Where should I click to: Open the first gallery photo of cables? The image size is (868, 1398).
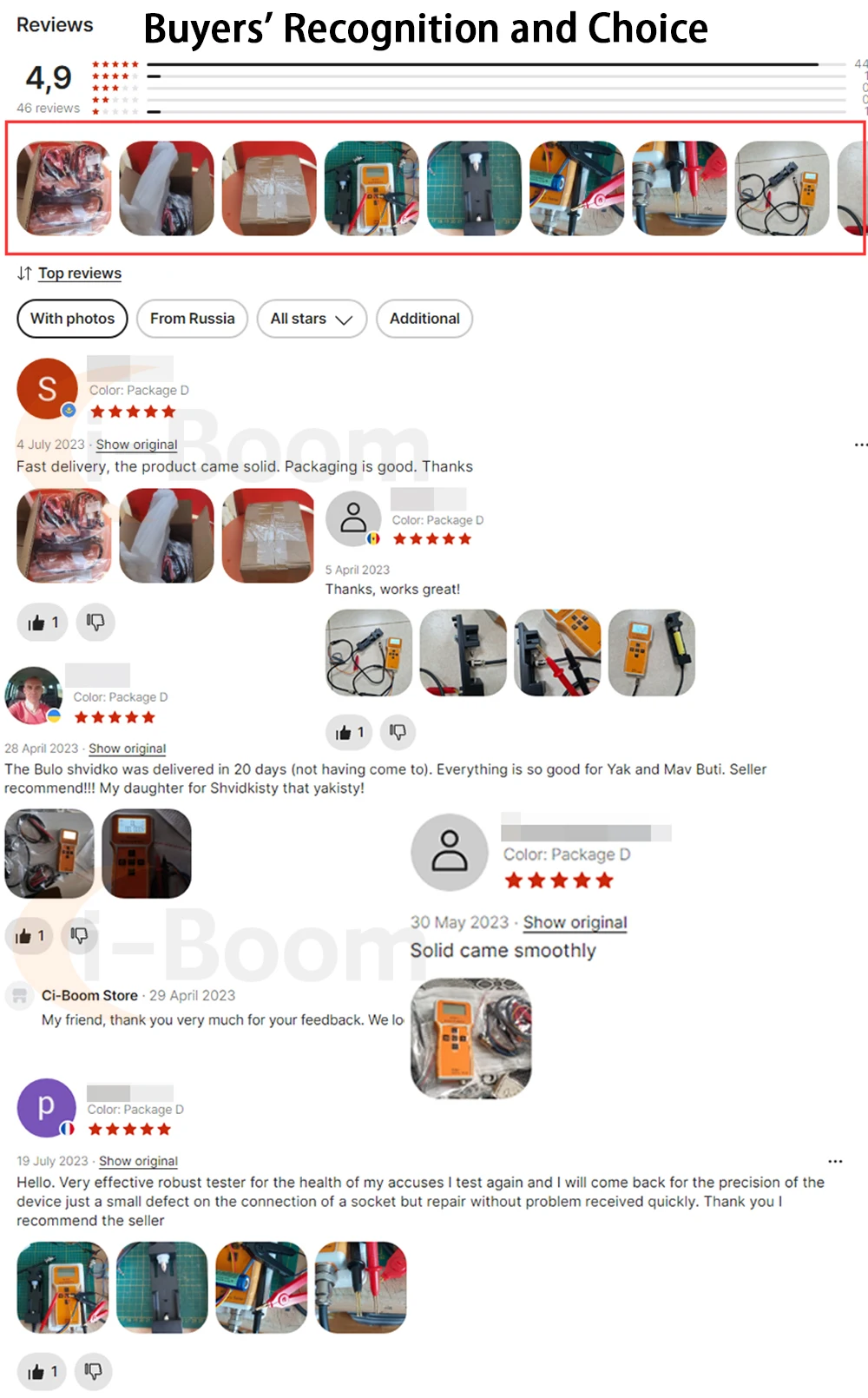(64, 188)
